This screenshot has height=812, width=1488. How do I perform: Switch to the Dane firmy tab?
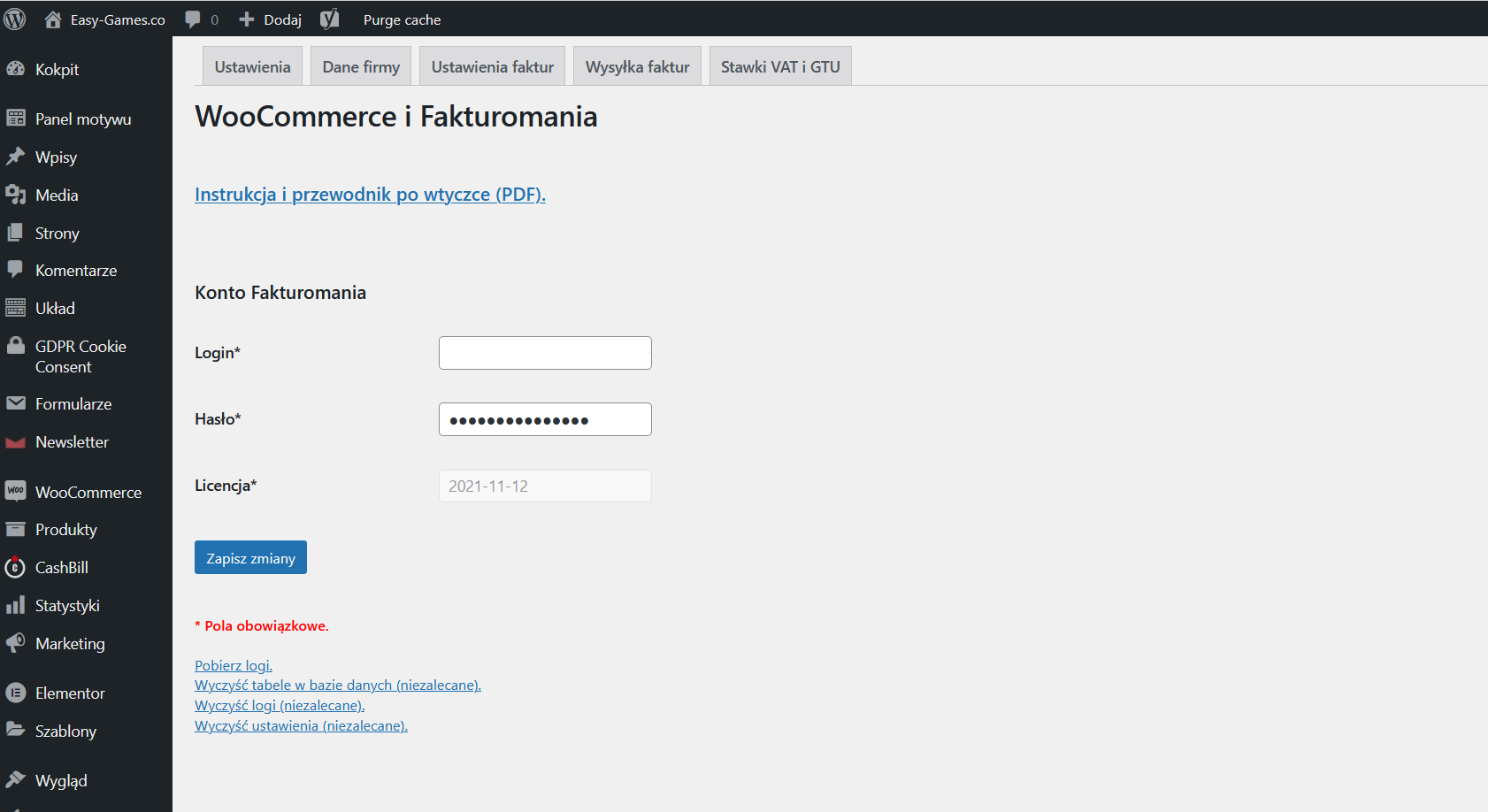pyautogui.click(x=361, y=67)
